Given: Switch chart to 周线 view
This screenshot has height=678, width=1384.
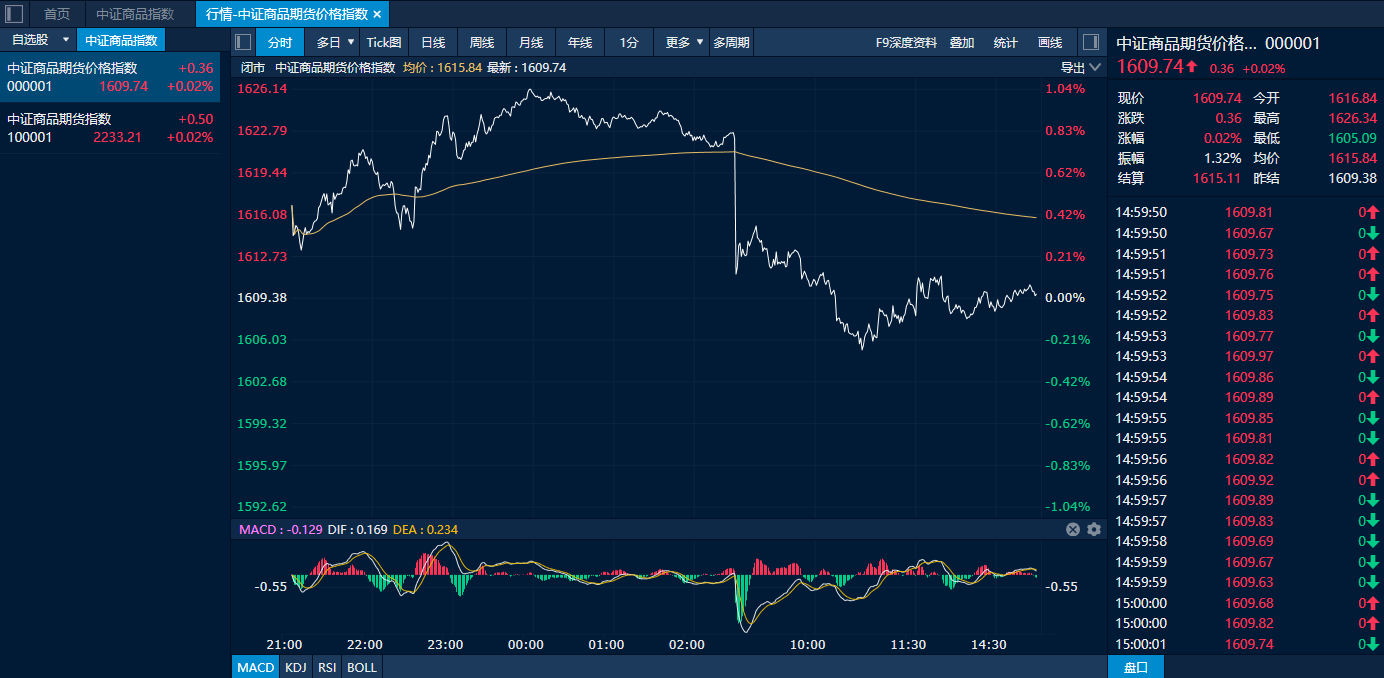Looking at the screenshot, I should (x=482, y=42).
